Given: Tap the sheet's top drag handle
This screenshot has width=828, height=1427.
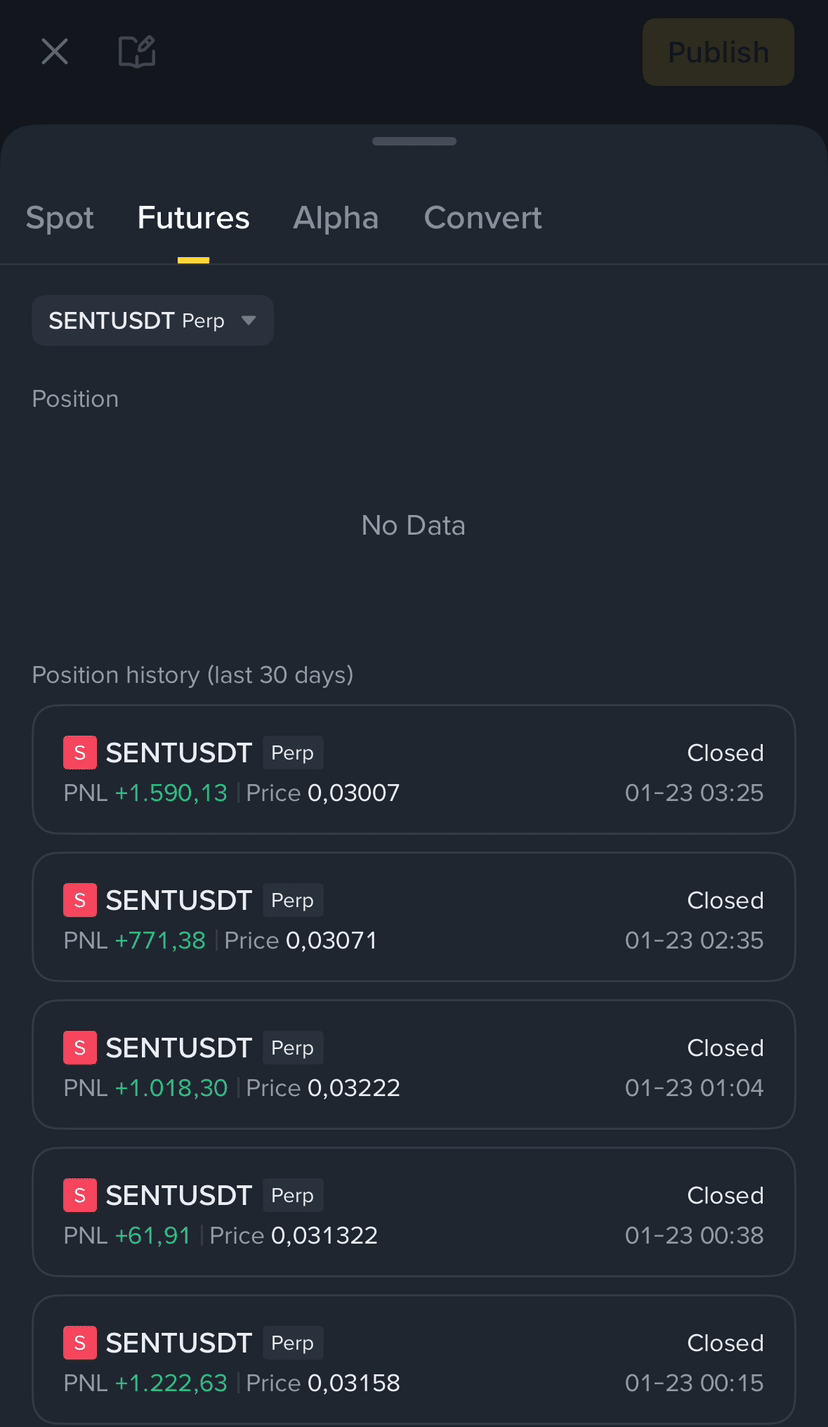Looking at the screenshot, I should tap(414, 141).
